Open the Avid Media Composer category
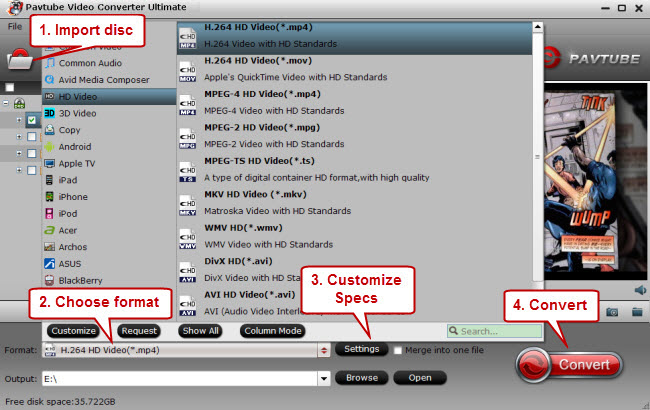650x410 pixels. coord(109,80)
